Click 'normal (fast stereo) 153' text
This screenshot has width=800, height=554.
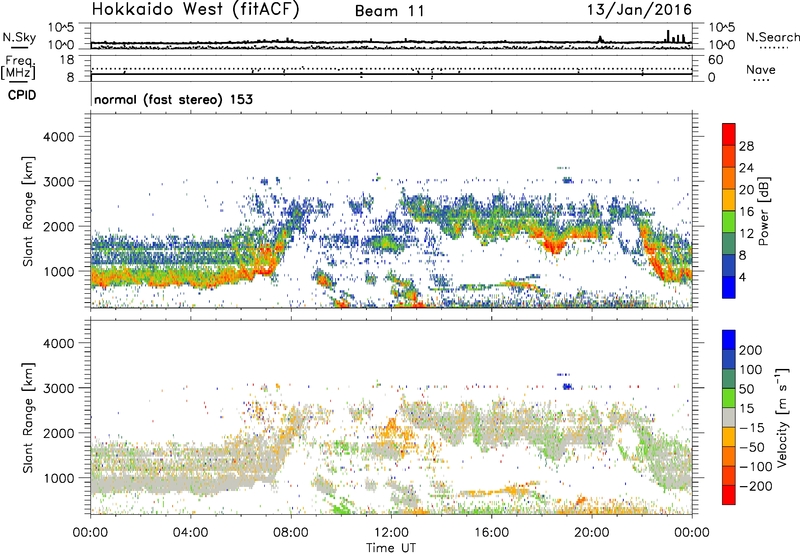[x=173, y=99]
